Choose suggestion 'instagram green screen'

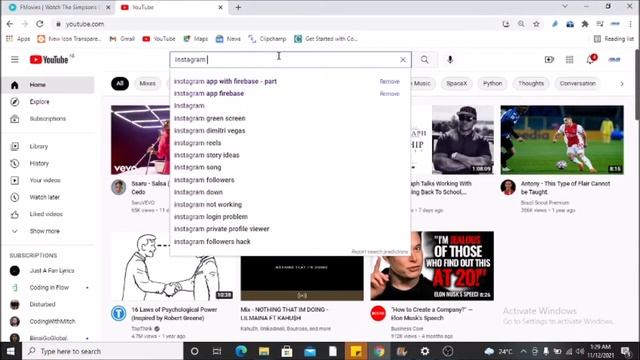(x=290, y=118)
